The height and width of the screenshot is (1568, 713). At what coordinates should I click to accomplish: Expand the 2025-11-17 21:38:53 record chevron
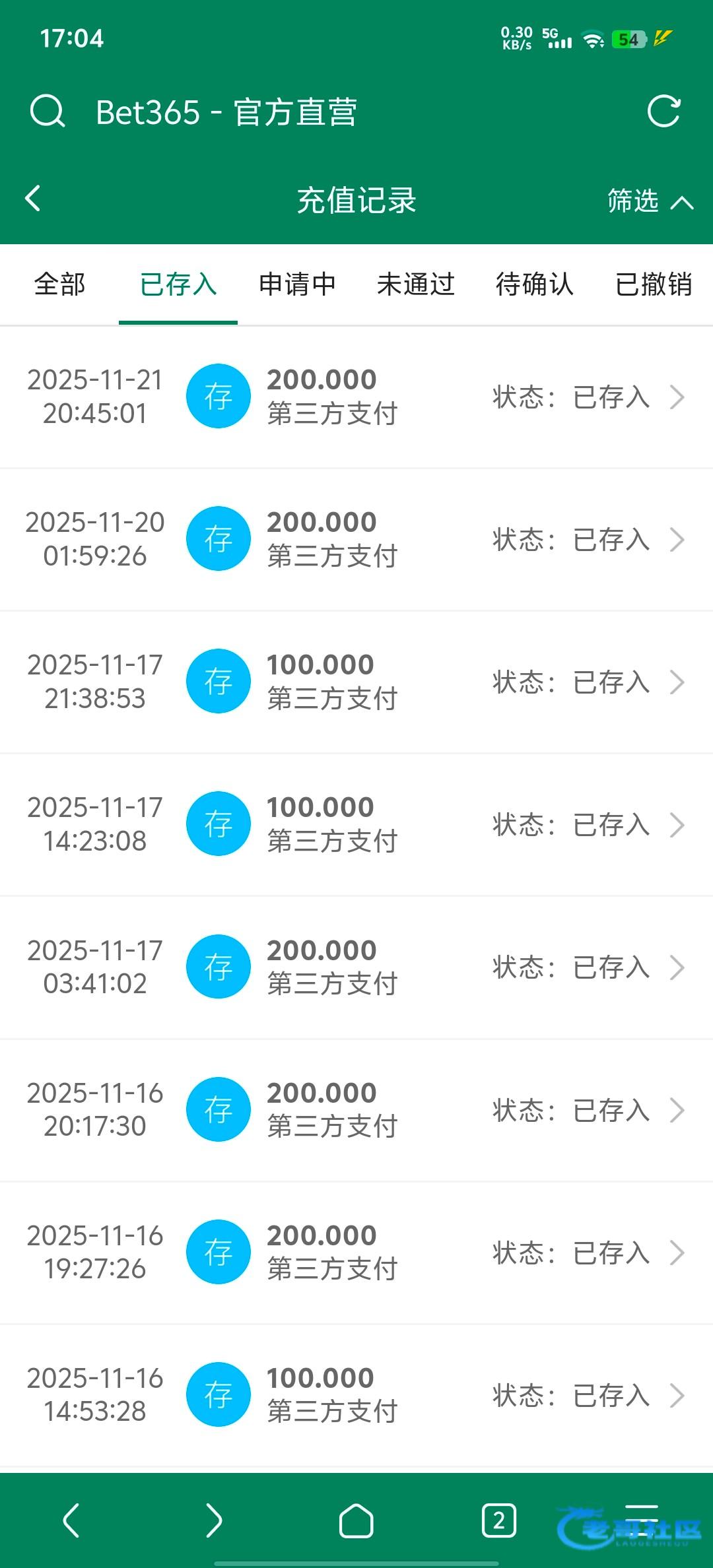677,682
